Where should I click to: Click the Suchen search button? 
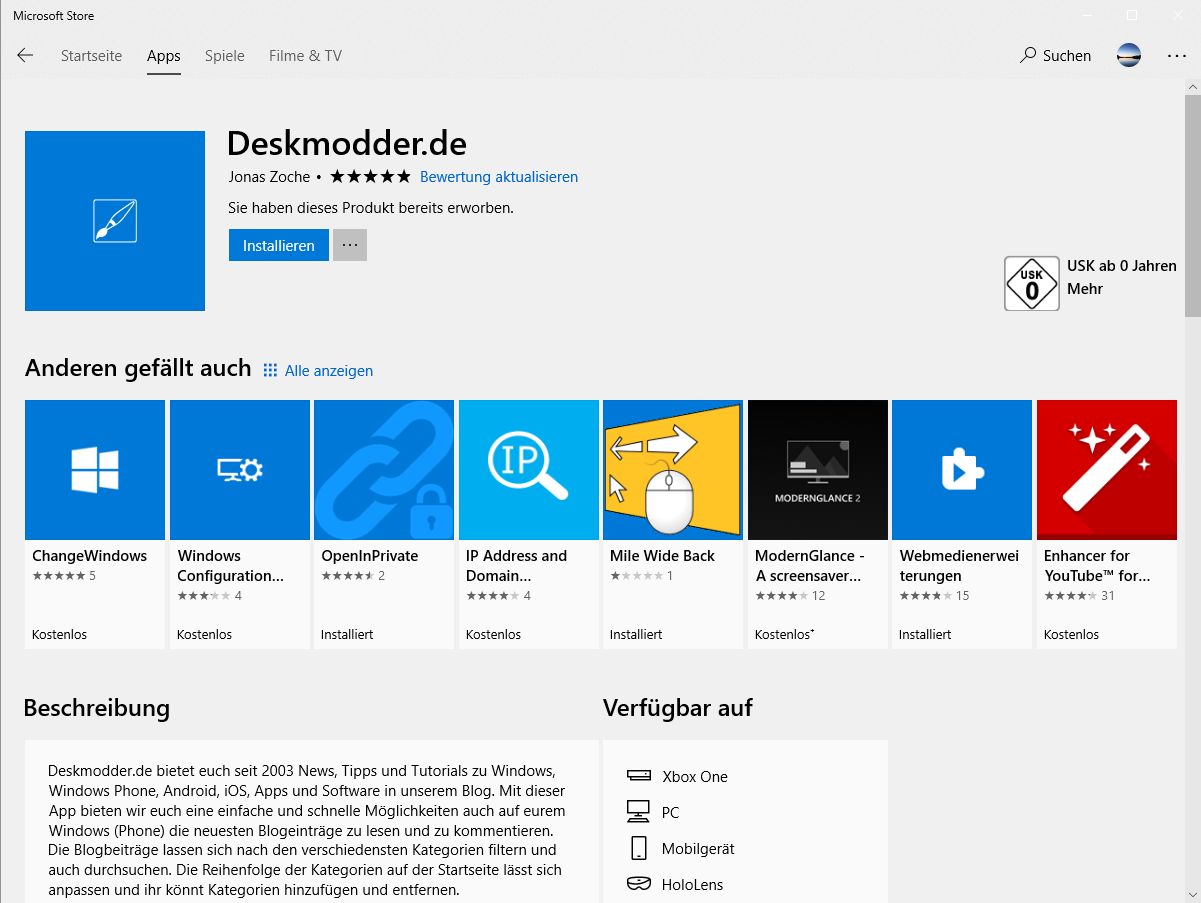(1055, 56)
